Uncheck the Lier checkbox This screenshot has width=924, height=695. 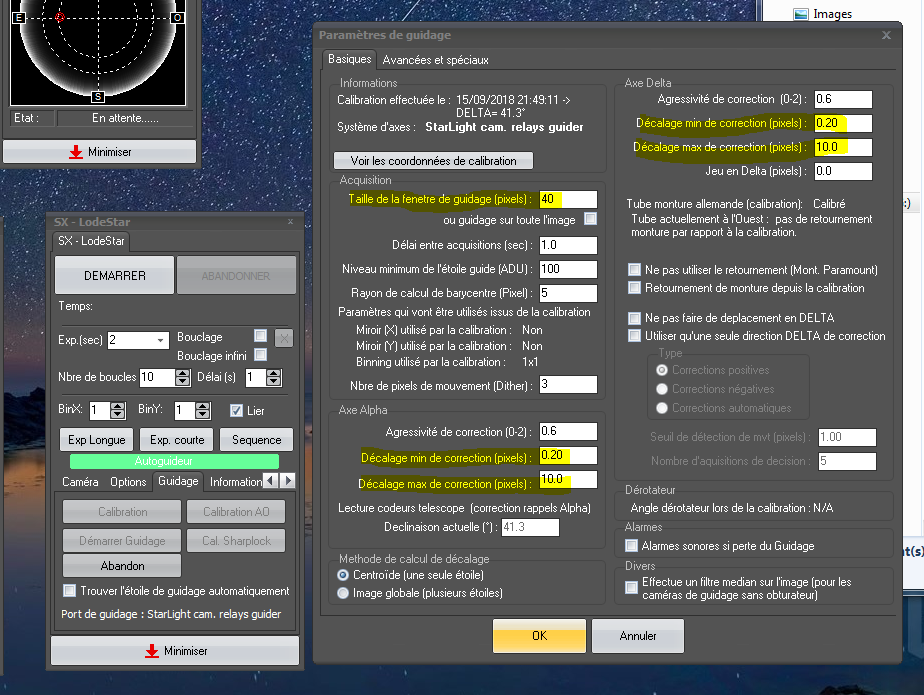(x=236, y=410)
